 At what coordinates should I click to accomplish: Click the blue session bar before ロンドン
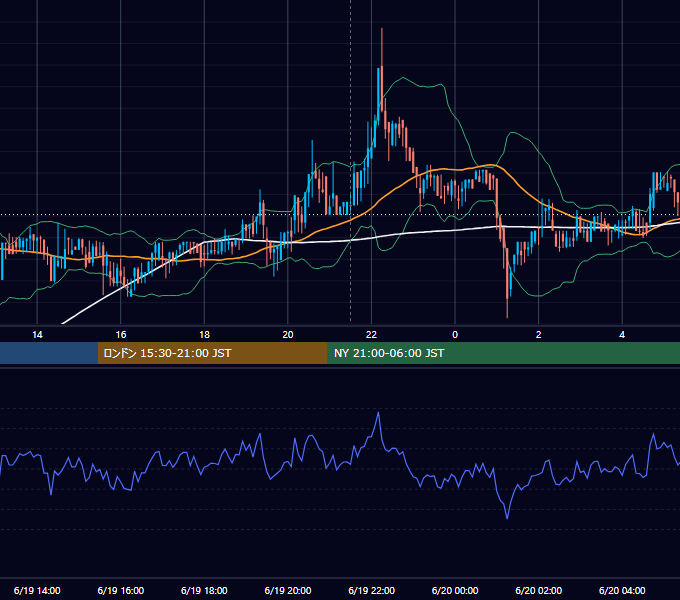(49, 353)
